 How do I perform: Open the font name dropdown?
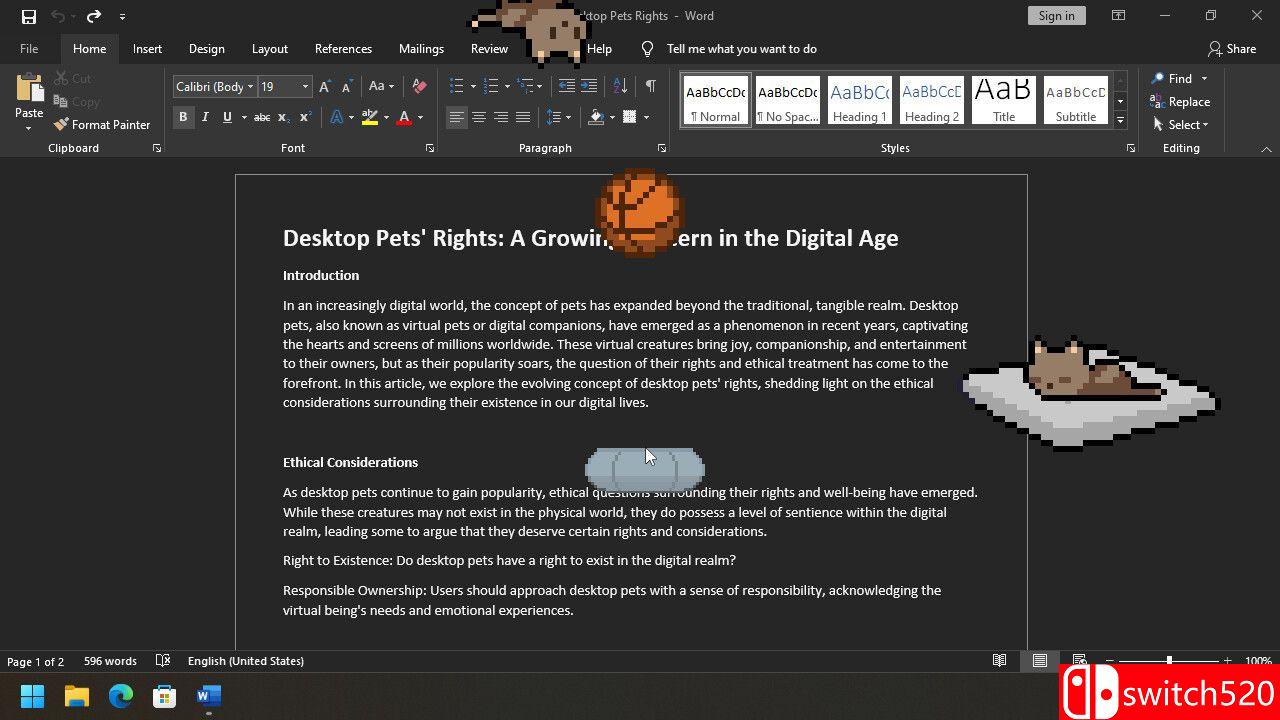[x=251, y=87]
